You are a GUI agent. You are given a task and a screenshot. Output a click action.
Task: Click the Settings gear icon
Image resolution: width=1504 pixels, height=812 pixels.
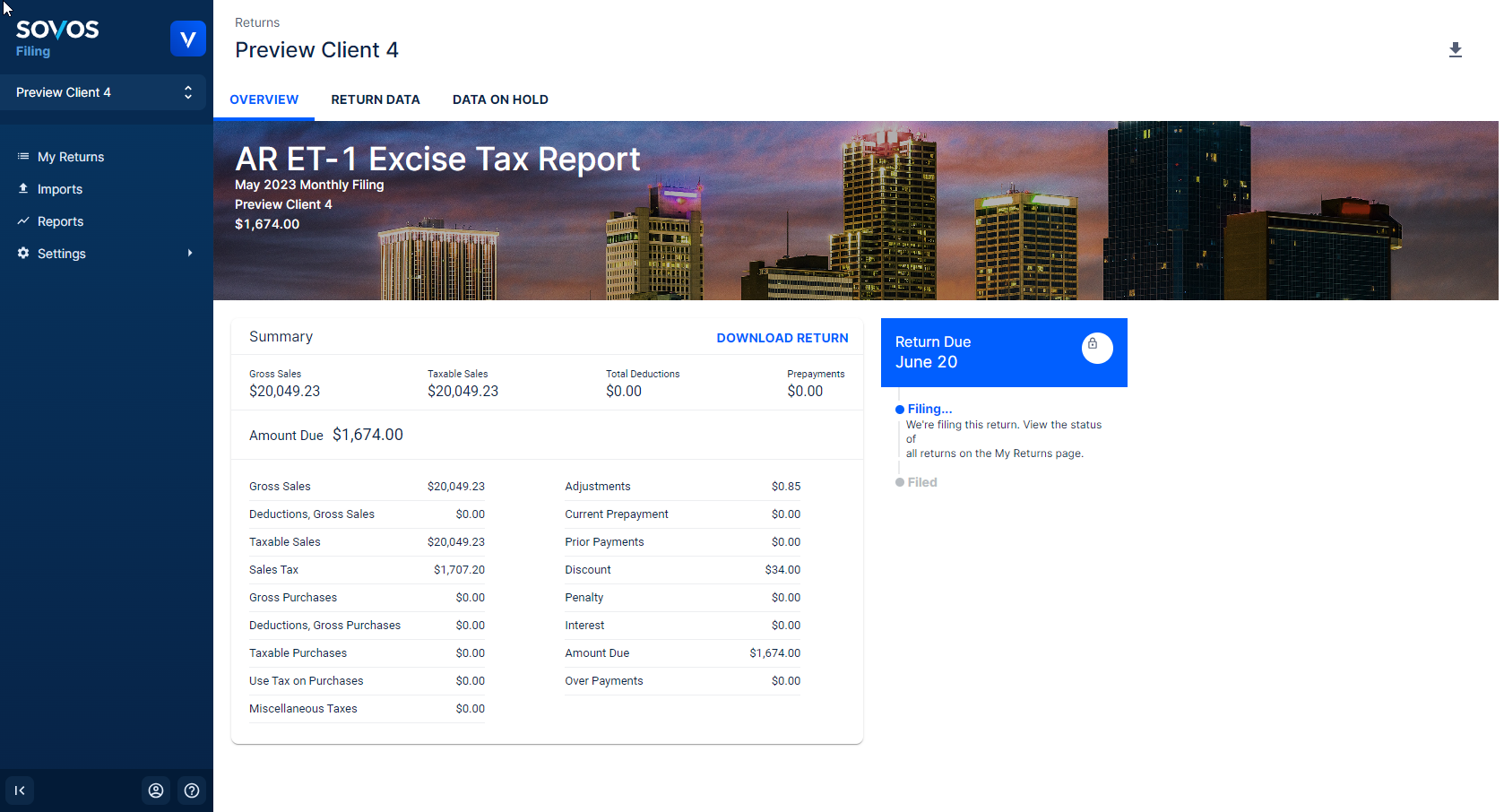pos(23,254)
